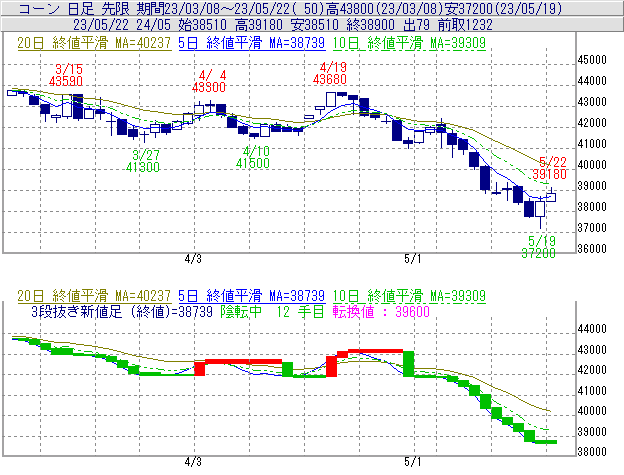
Task: Select 10日 MA=39309 legend in lower chart
Action: click(x=409, y=296)
